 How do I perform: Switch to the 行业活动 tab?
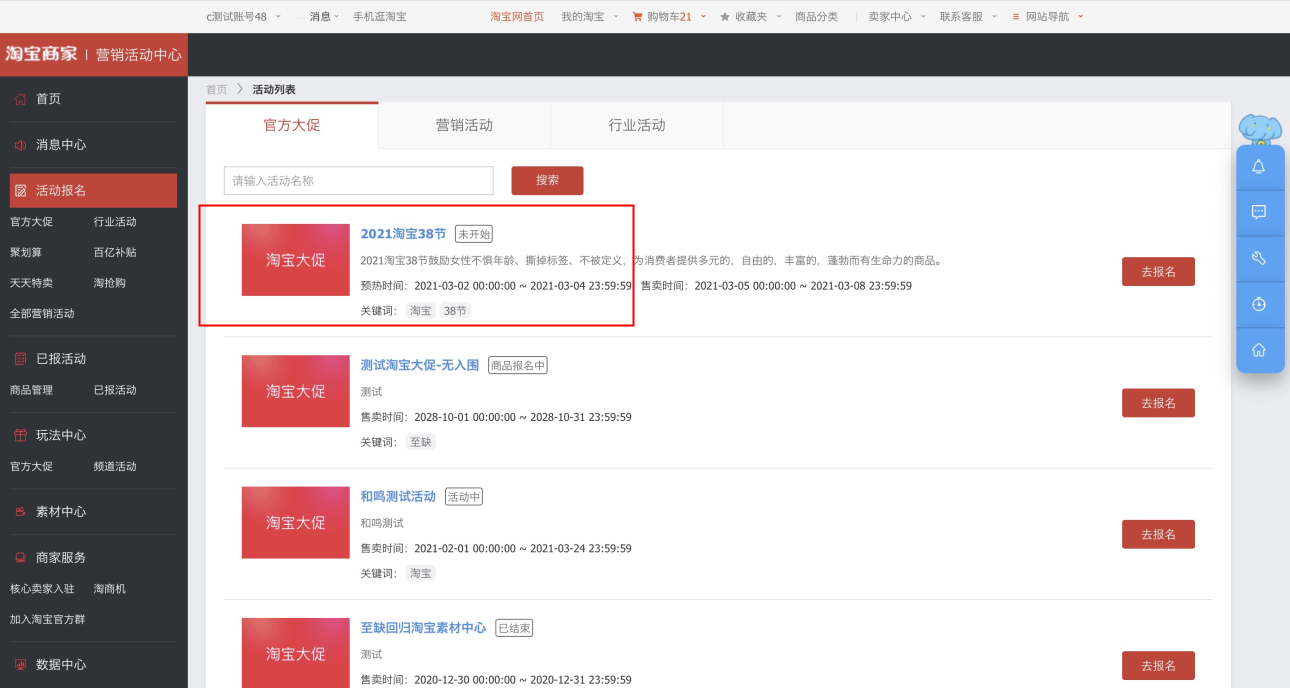(x=637, y=126)
